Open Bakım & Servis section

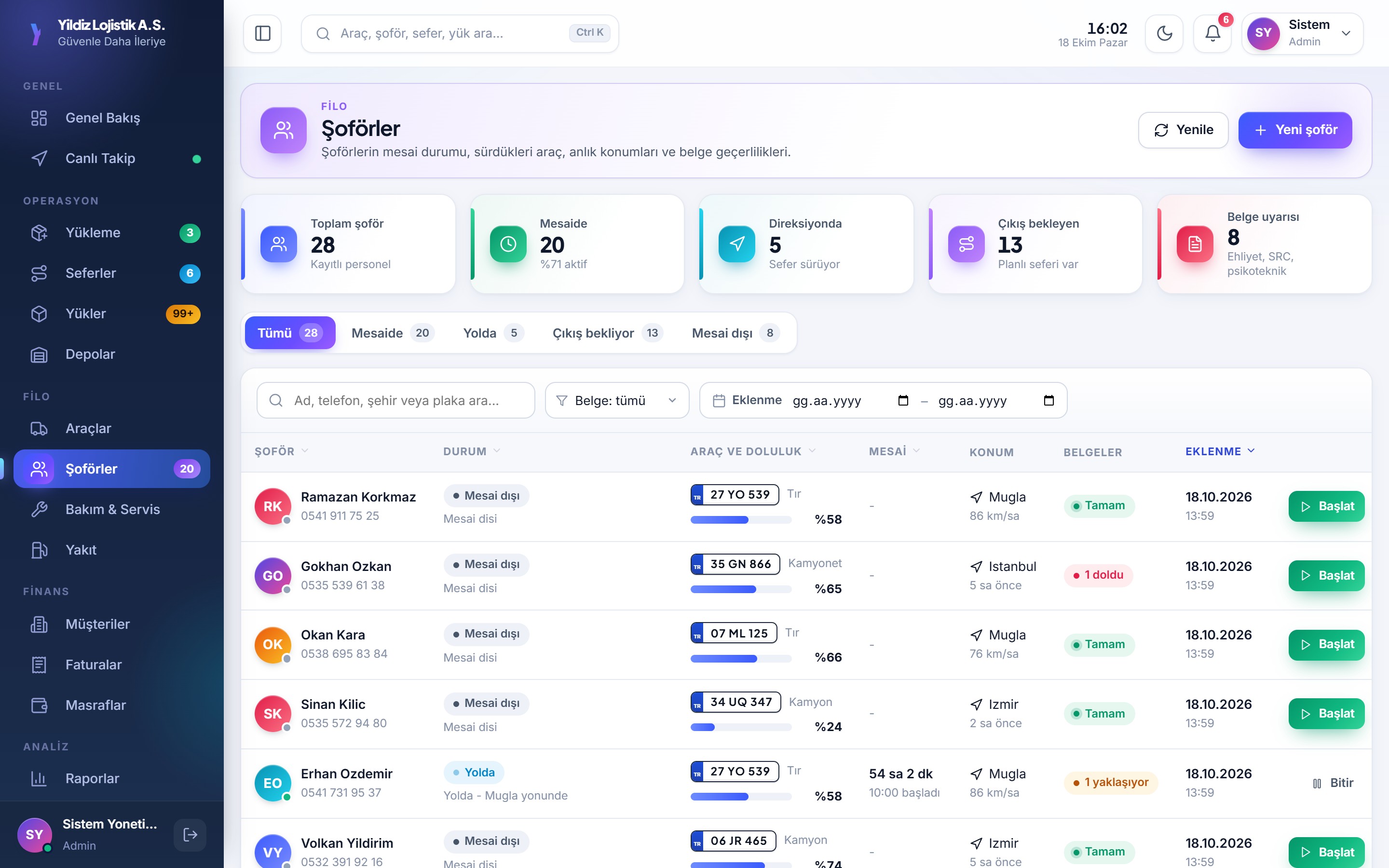click(112, 509)
